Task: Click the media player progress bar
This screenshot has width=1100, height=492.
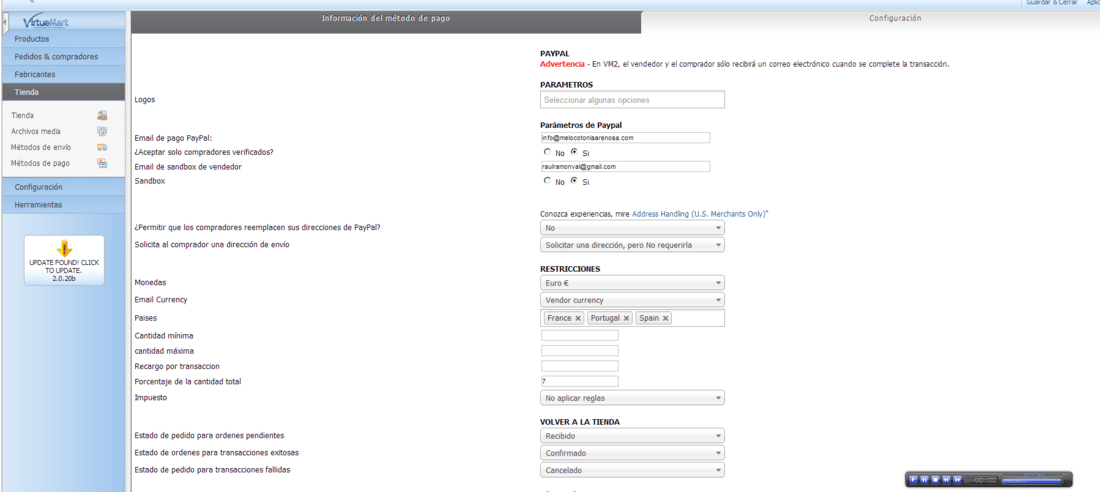Action: (x=1031, y=480)
